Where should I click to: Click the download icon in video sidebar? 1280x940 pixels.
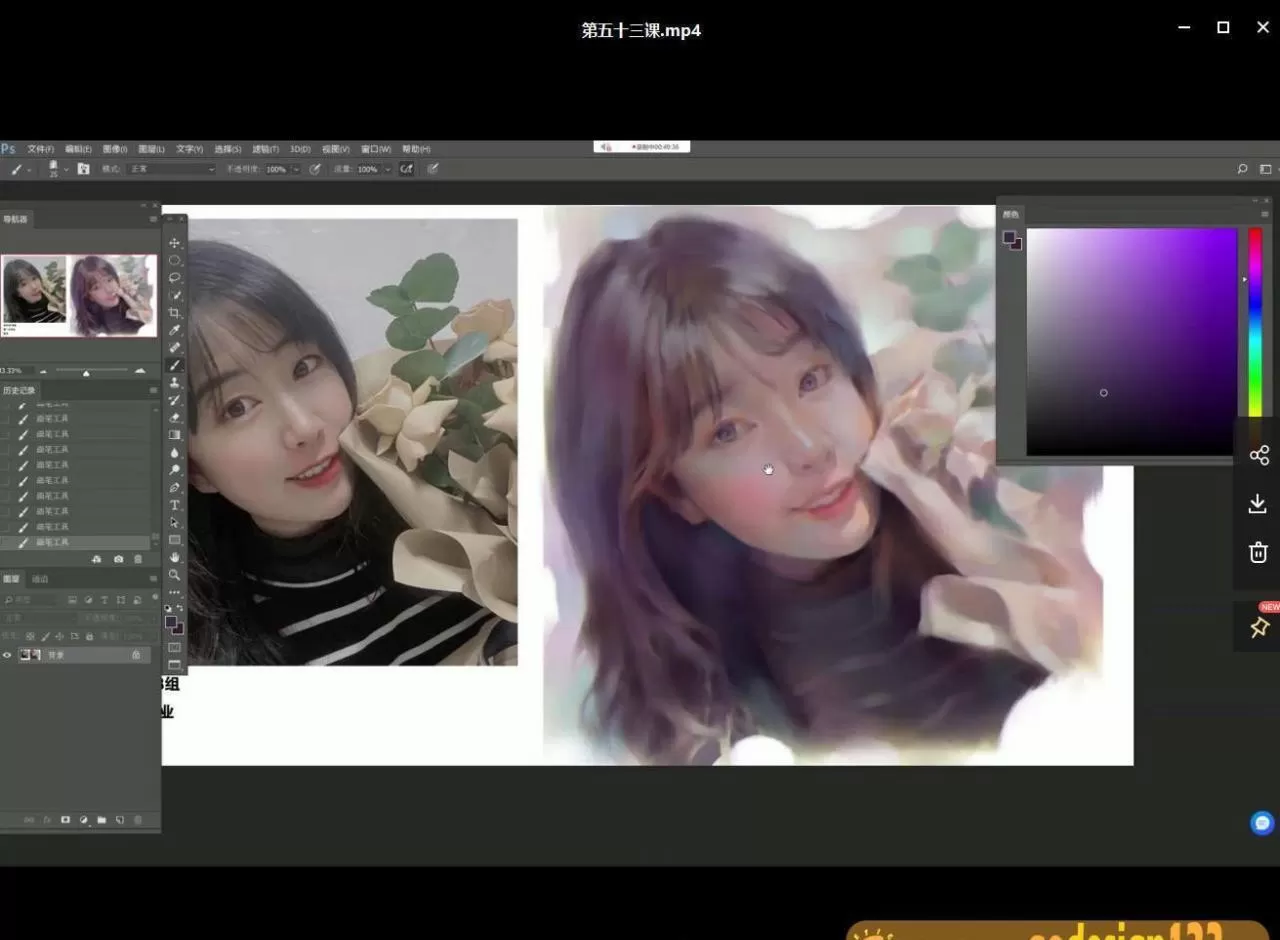coord(1258,504)
